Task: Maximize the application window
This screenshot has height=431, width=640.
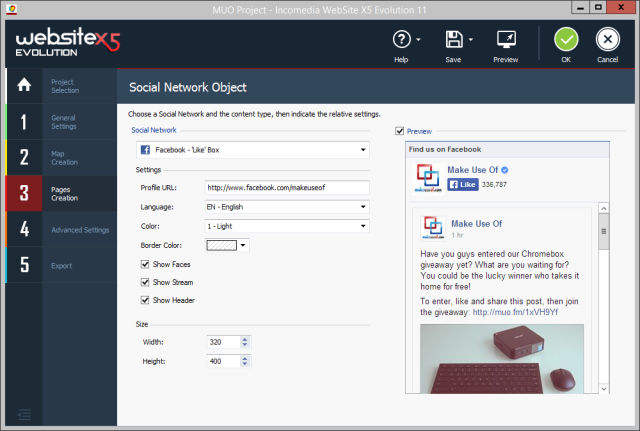Action: point(598,7)
